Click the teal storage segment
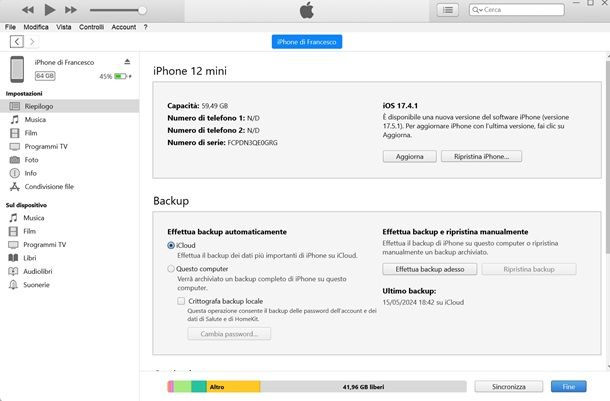This screenshot has width=610, height=401. coord(199,387)
